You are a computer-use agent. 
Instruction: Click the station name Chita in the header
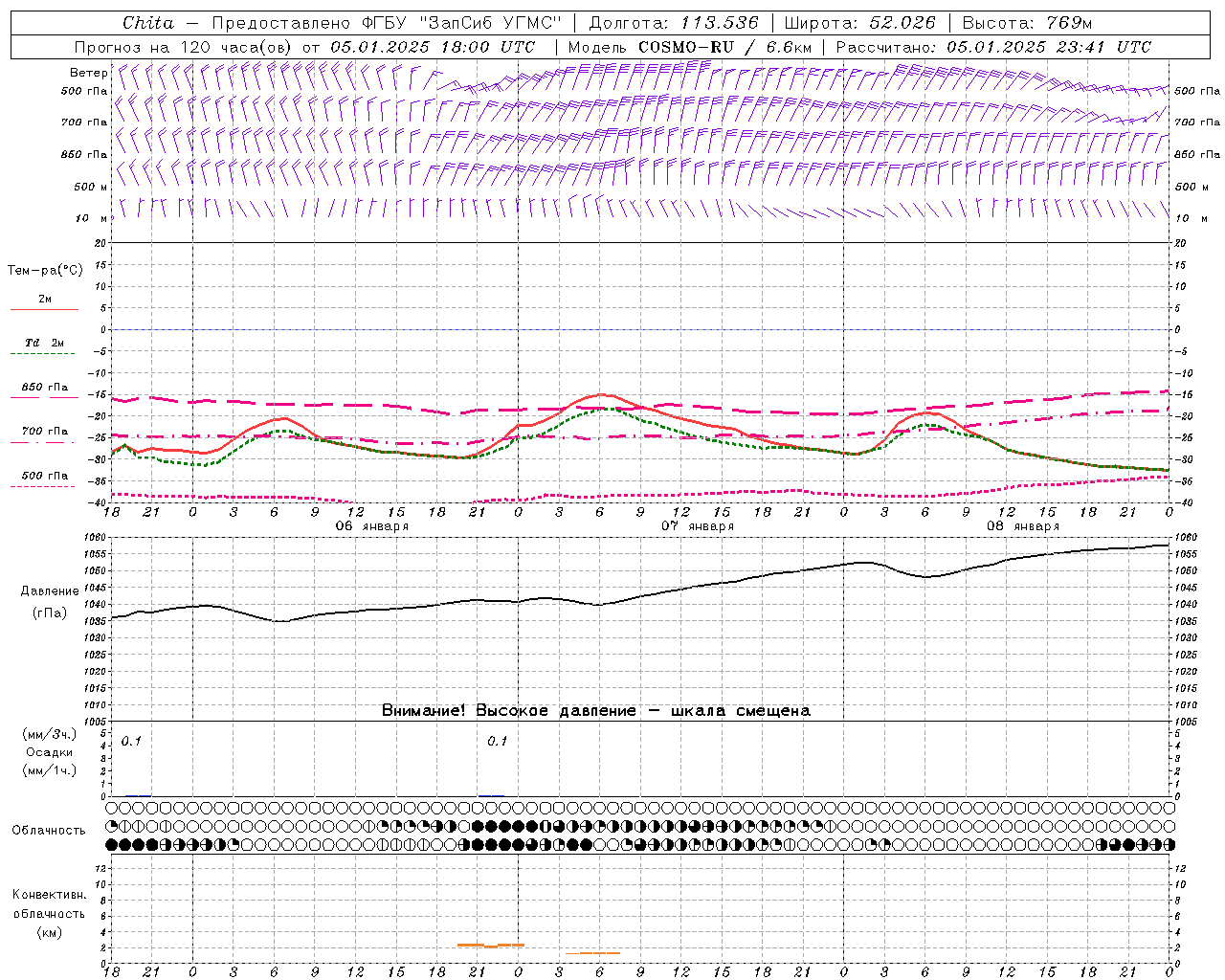coord(148,23)
